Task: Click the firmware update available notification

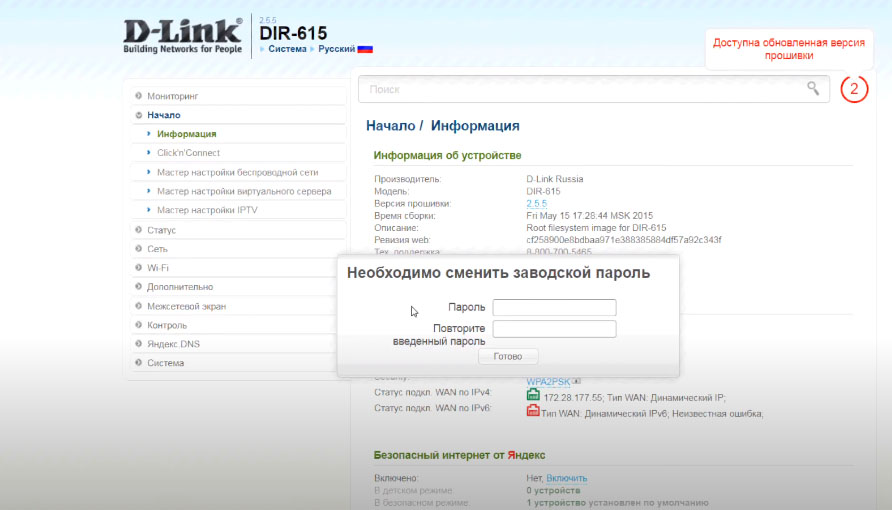Action: click(788, 49)
